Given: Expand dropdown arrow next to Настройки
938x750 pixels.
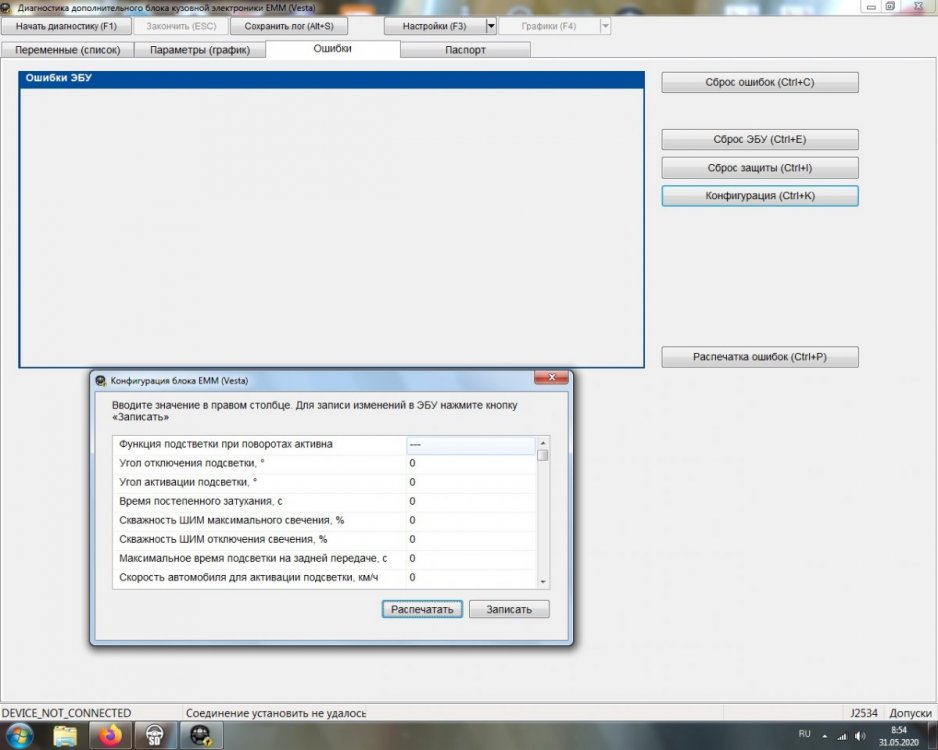Looking at the screenshot, I should click(491, 26).
